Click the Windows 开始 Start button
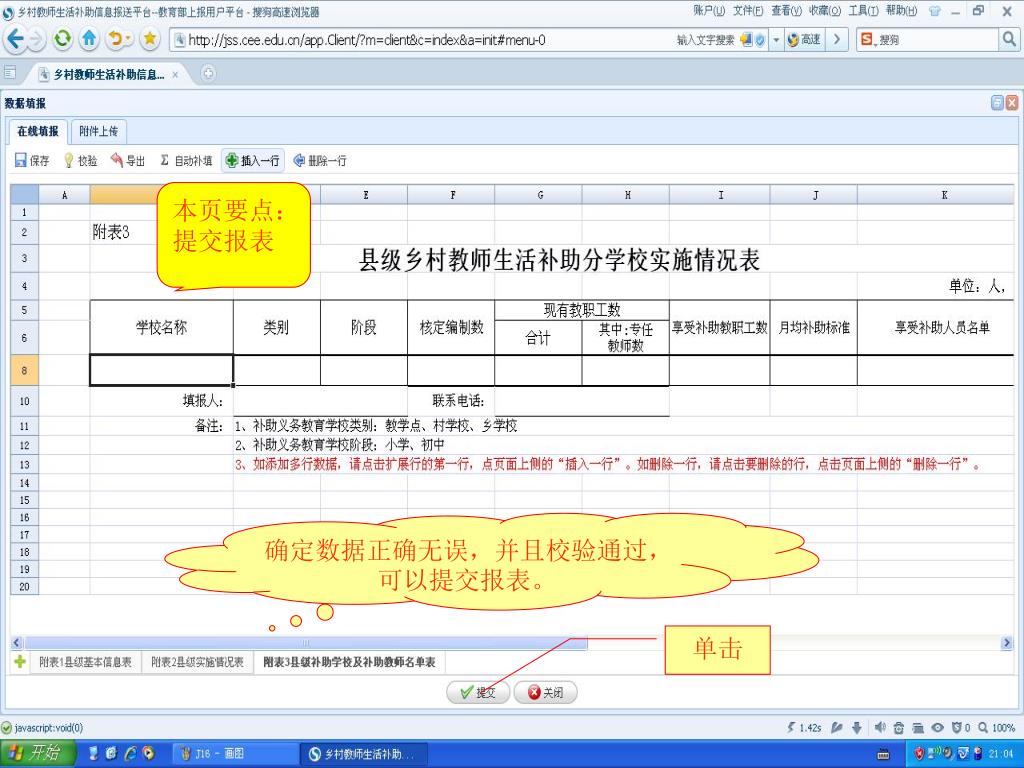This screenshot has height=768, width=1024. point(37,753)
